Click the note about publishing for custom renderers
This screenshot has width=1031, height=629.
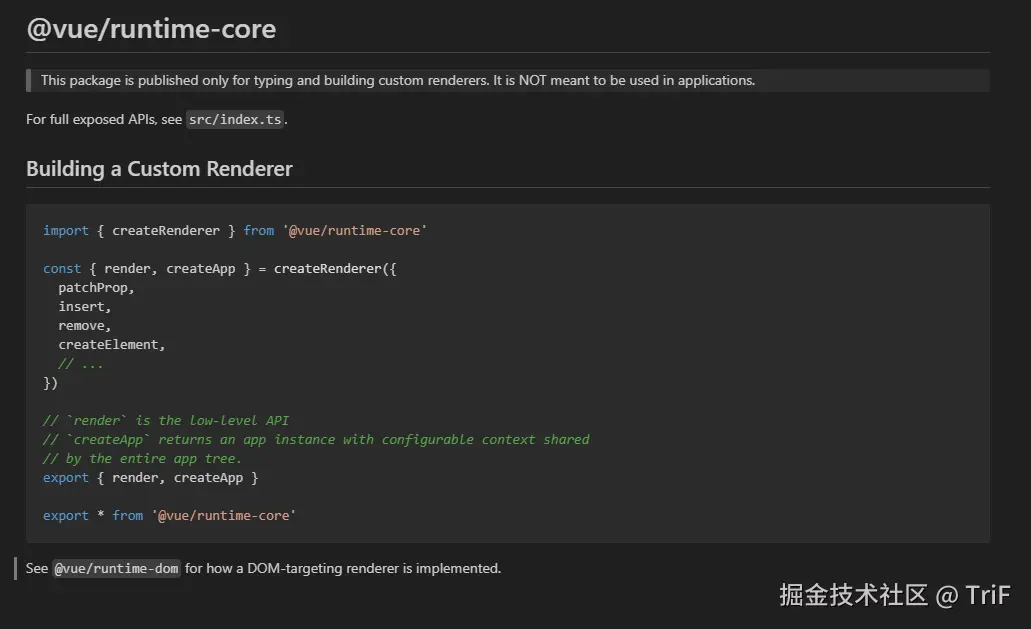coord(397,81)
